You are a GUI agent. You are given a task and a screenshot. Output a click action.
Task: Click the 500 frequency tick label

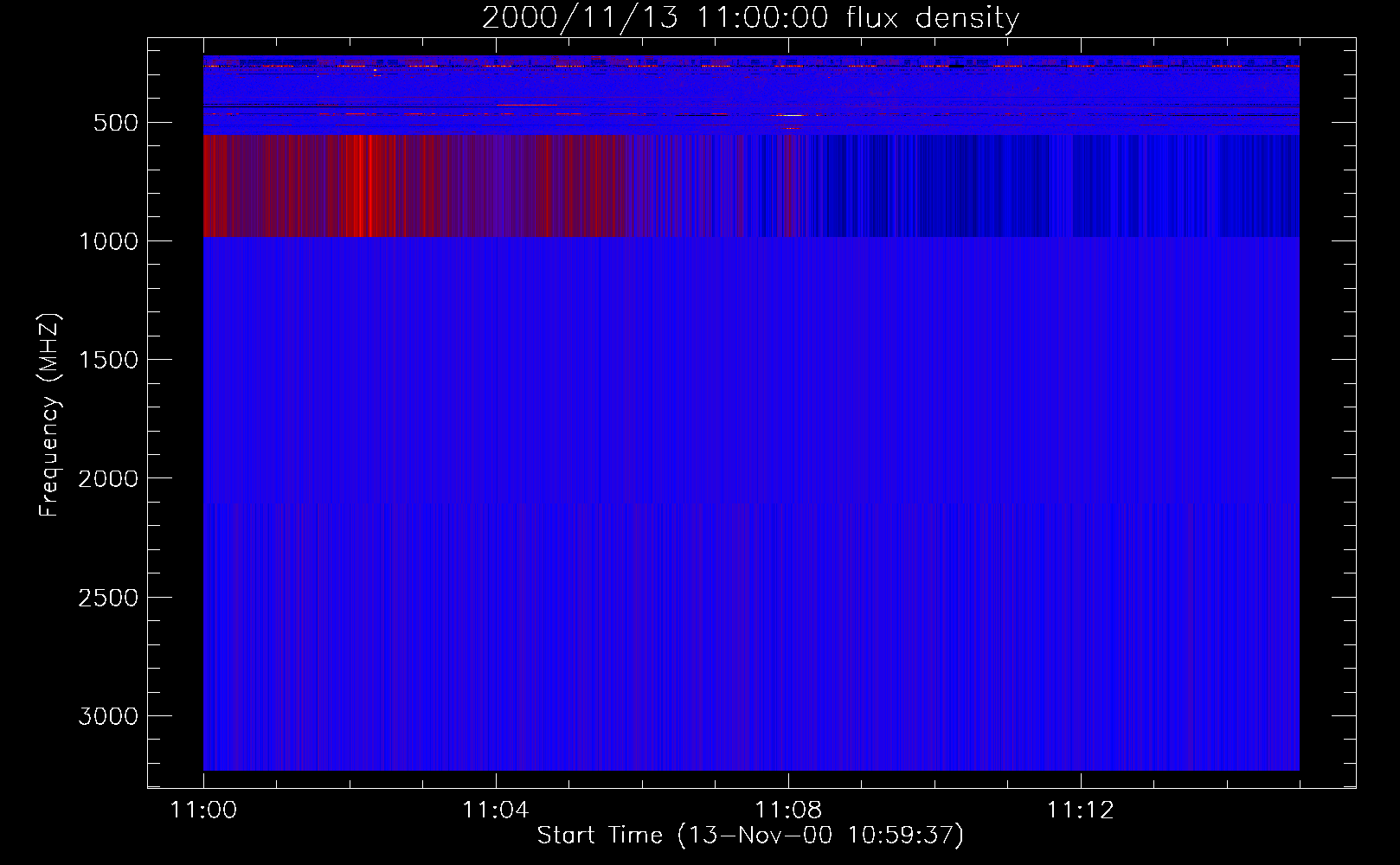point(116,123)
